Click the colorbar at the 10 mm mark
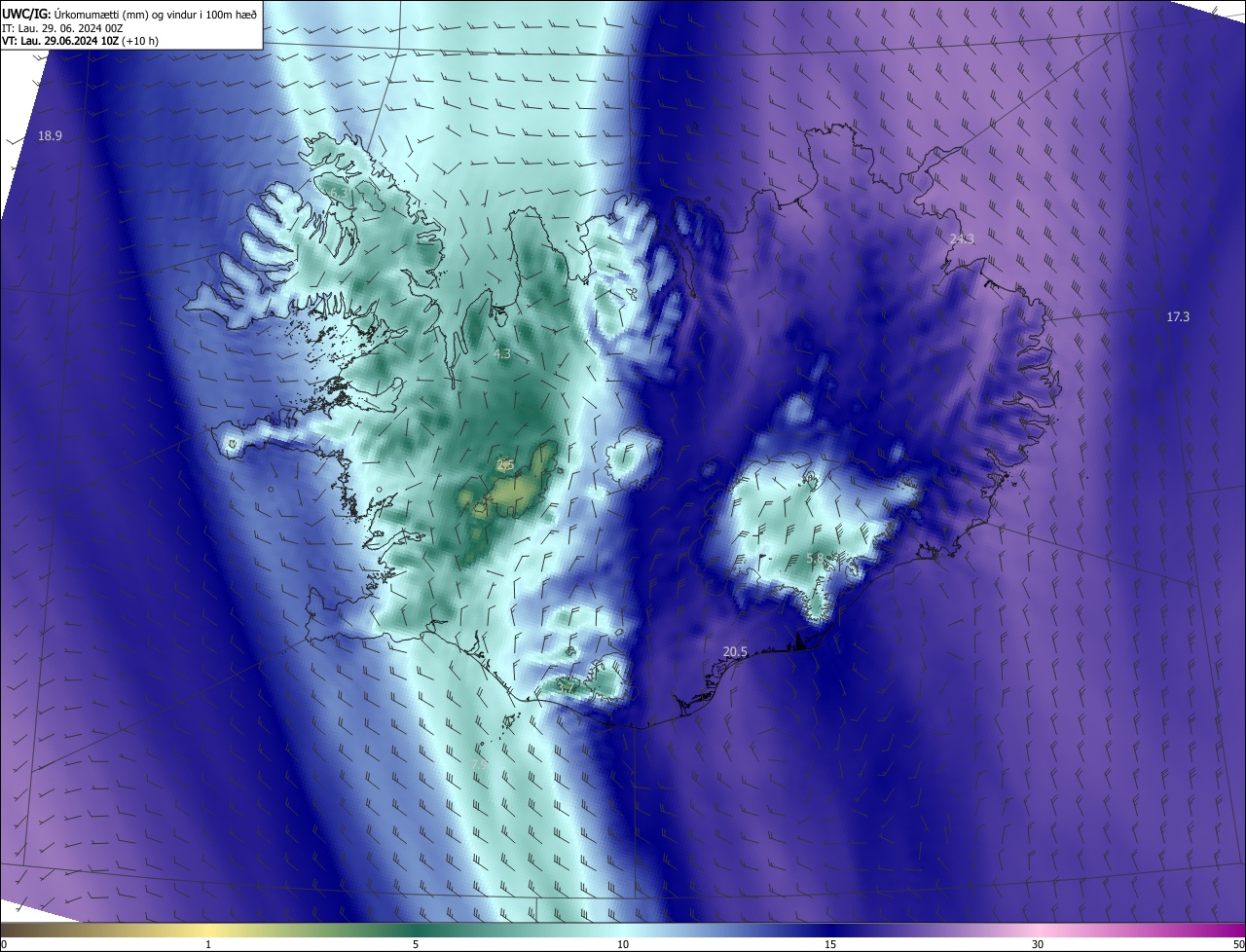 click(623, 930)
